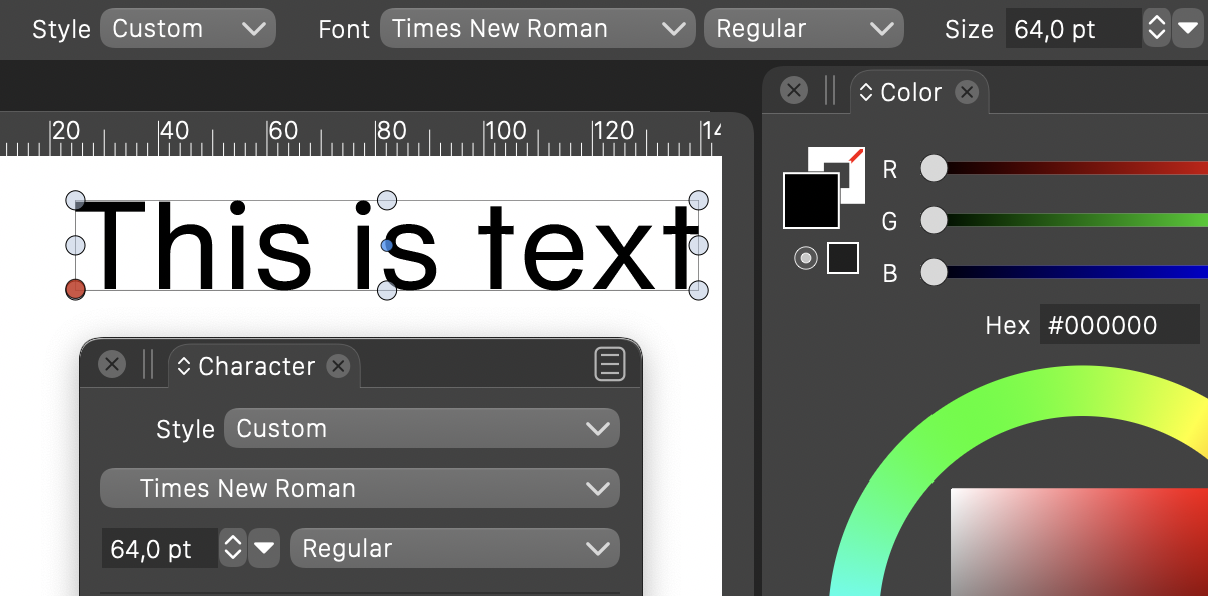Open the Style dropdown in the Character panel
The image size is (1208, 596).
(421, 429)
